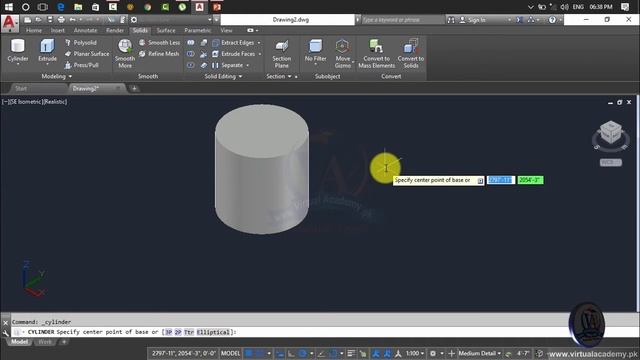The image size is (640, 360).
Task: Click the New drawing quick access icon
Action: coord(27,20)
